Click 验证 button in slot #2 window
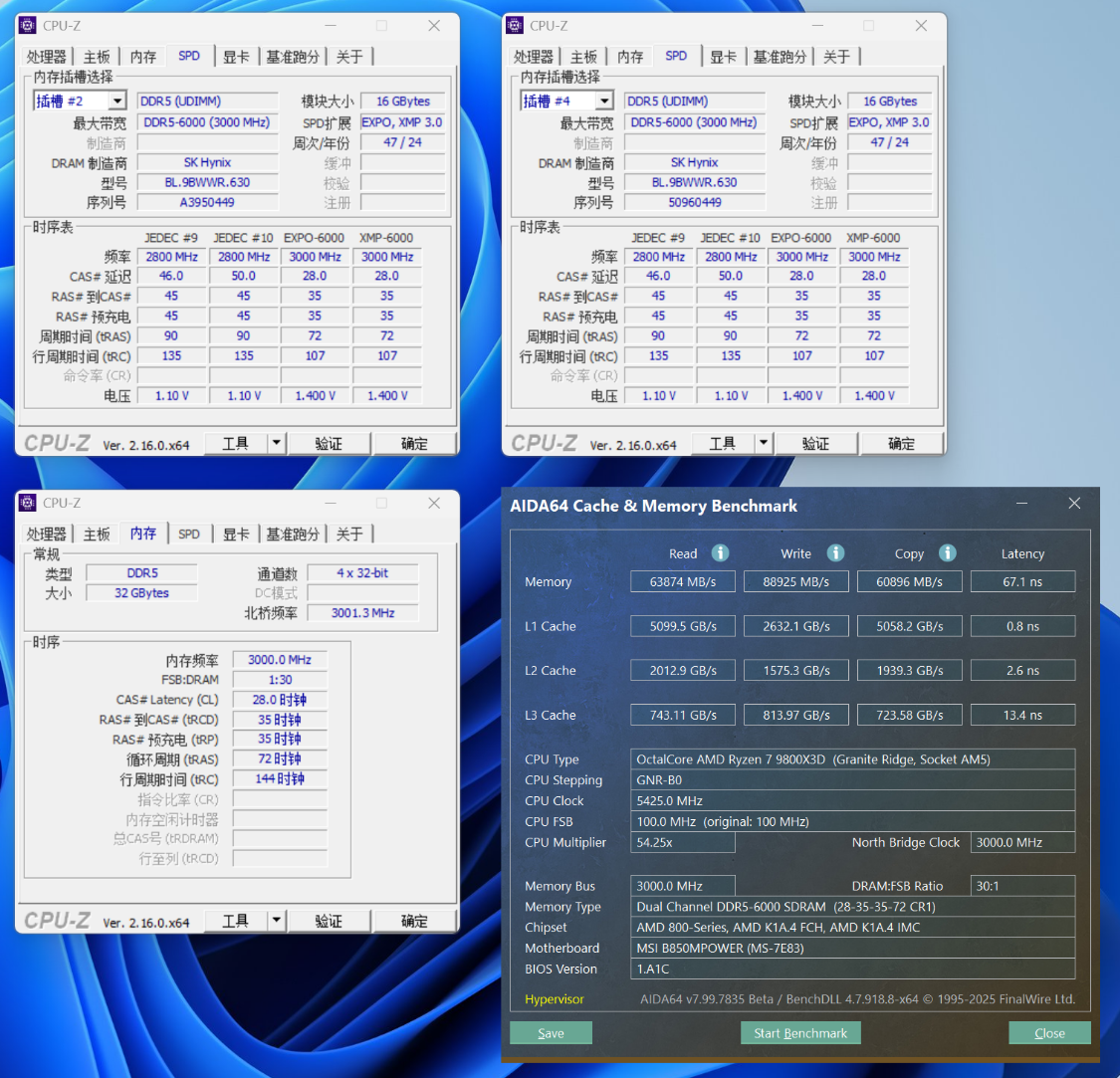Viewport: 1120px width, 1078px height. point(329,443)
